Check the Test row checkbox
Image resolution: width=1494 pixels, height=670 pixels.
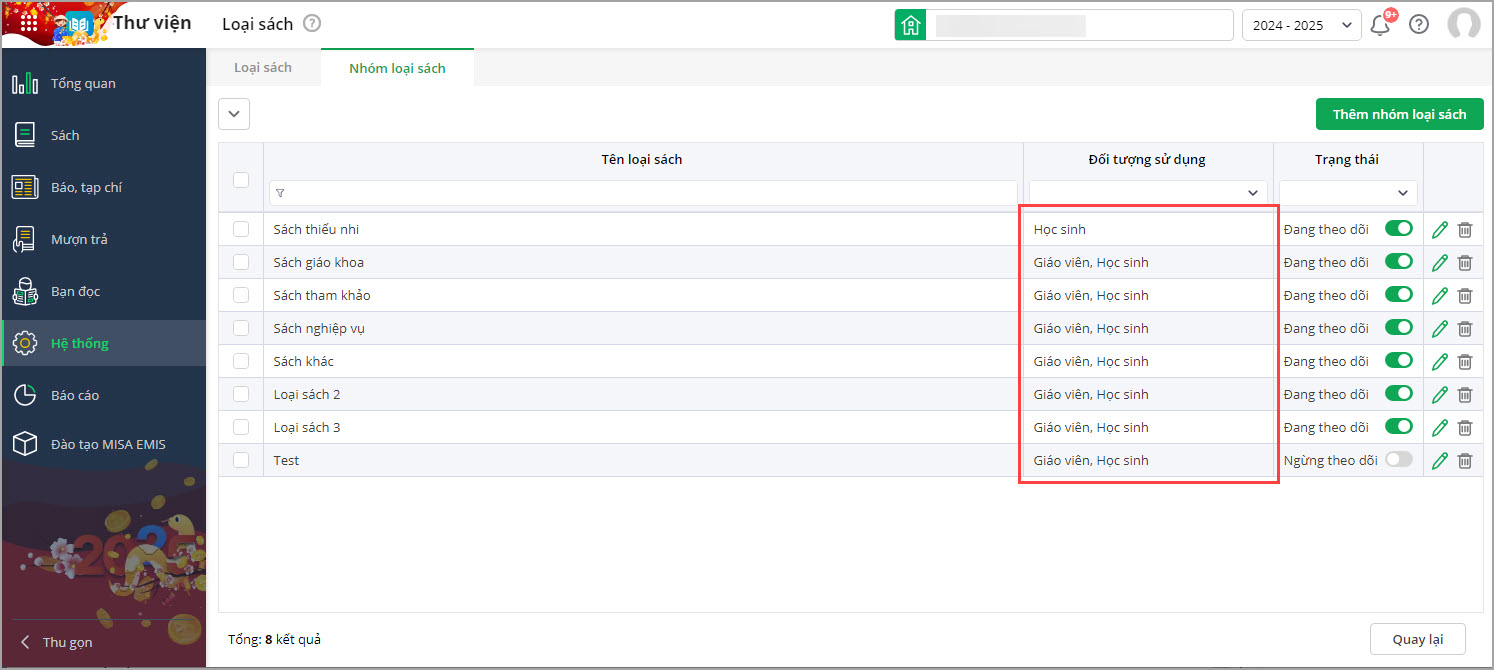241,460
